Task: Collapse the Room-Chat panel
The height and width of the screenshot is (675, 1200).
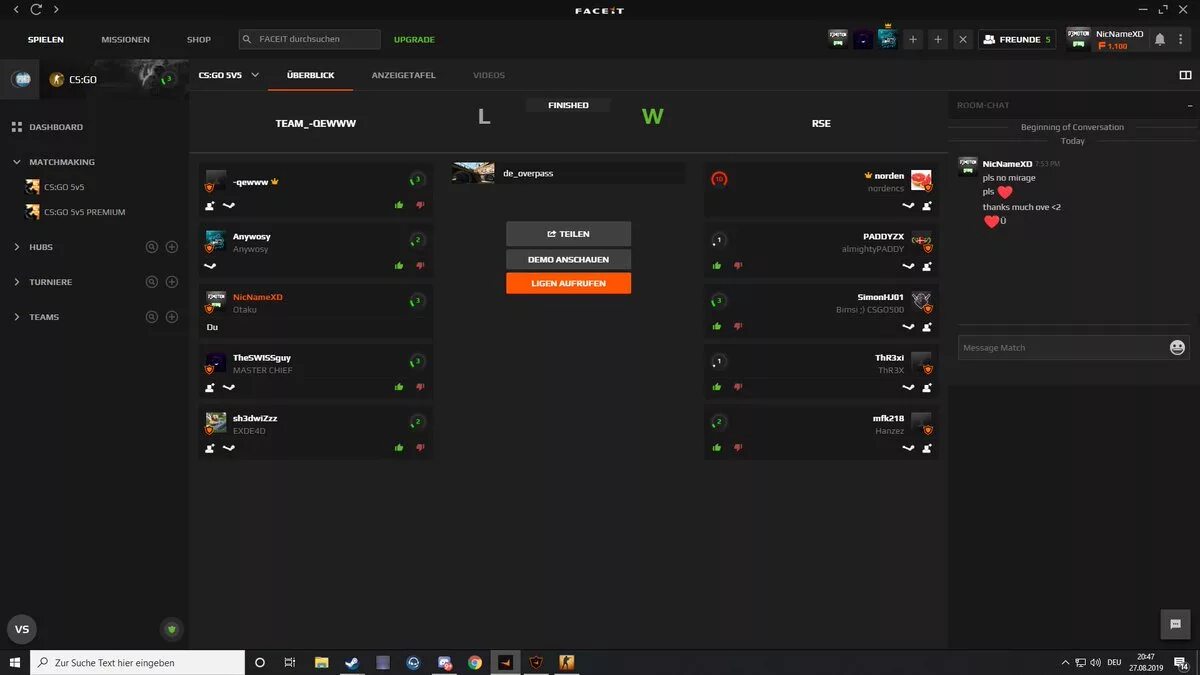Action: (x=1189, y=105)
